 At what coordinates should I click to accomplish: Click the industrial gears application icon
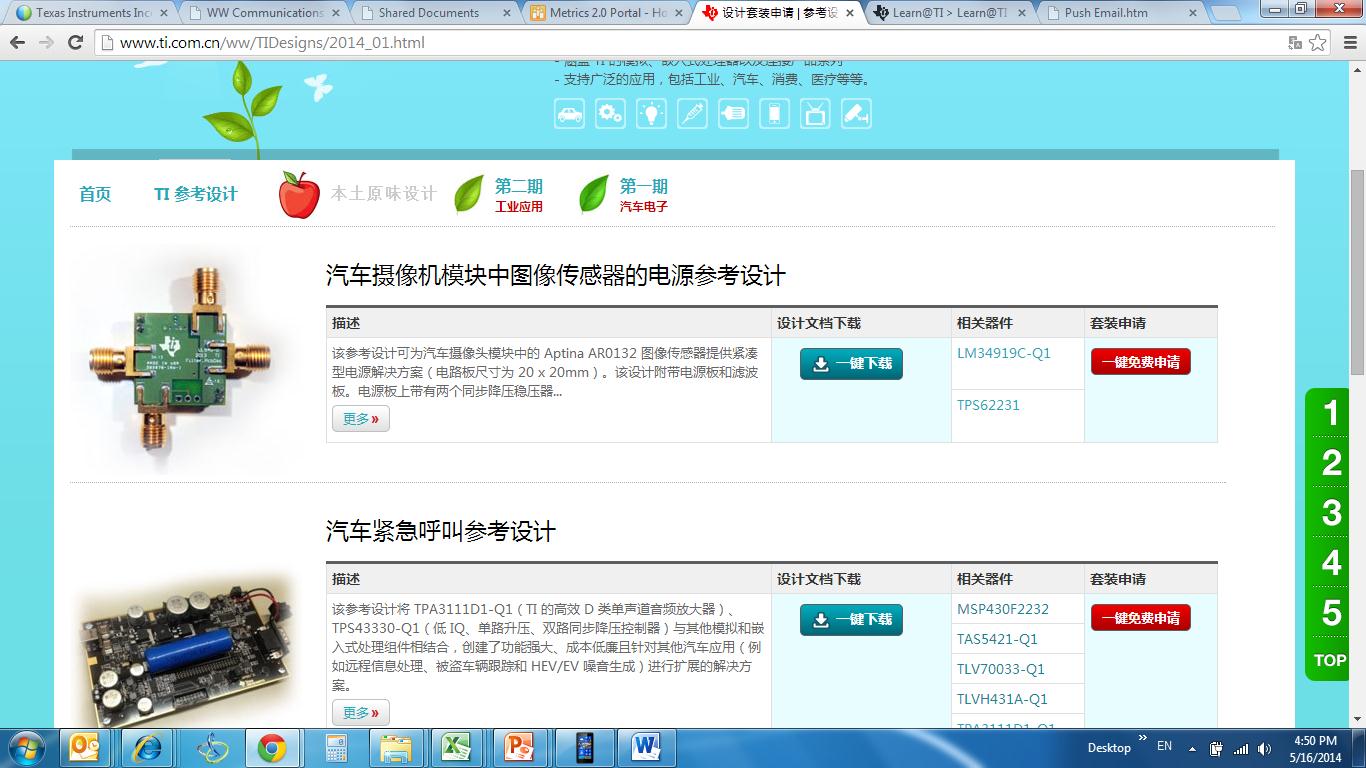tap(610, 113)
